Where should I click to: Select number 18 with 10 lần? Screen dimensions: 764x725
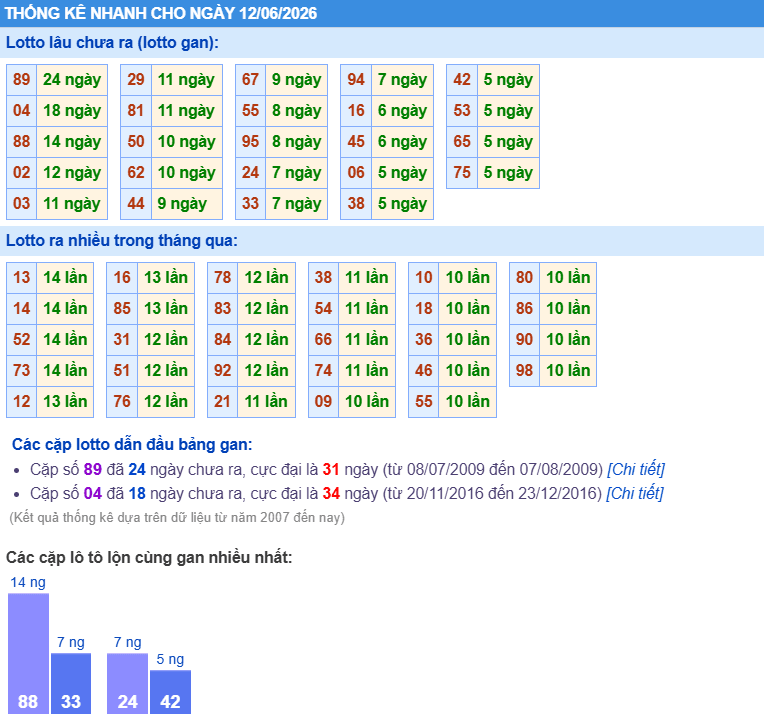point(424,309)
